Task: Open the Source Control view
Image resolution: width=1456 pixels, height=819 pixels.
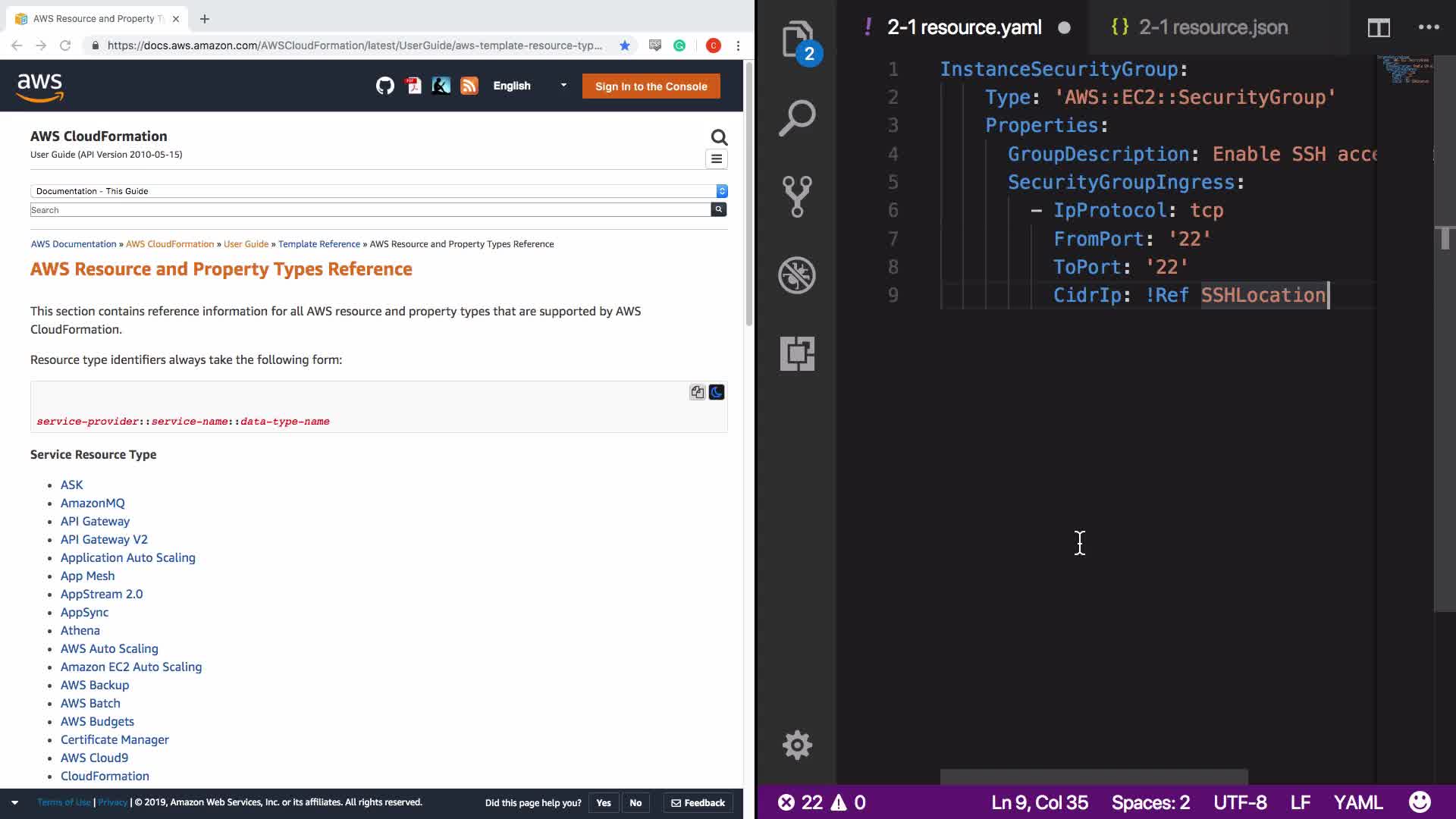Action: (x=796, y=196)
